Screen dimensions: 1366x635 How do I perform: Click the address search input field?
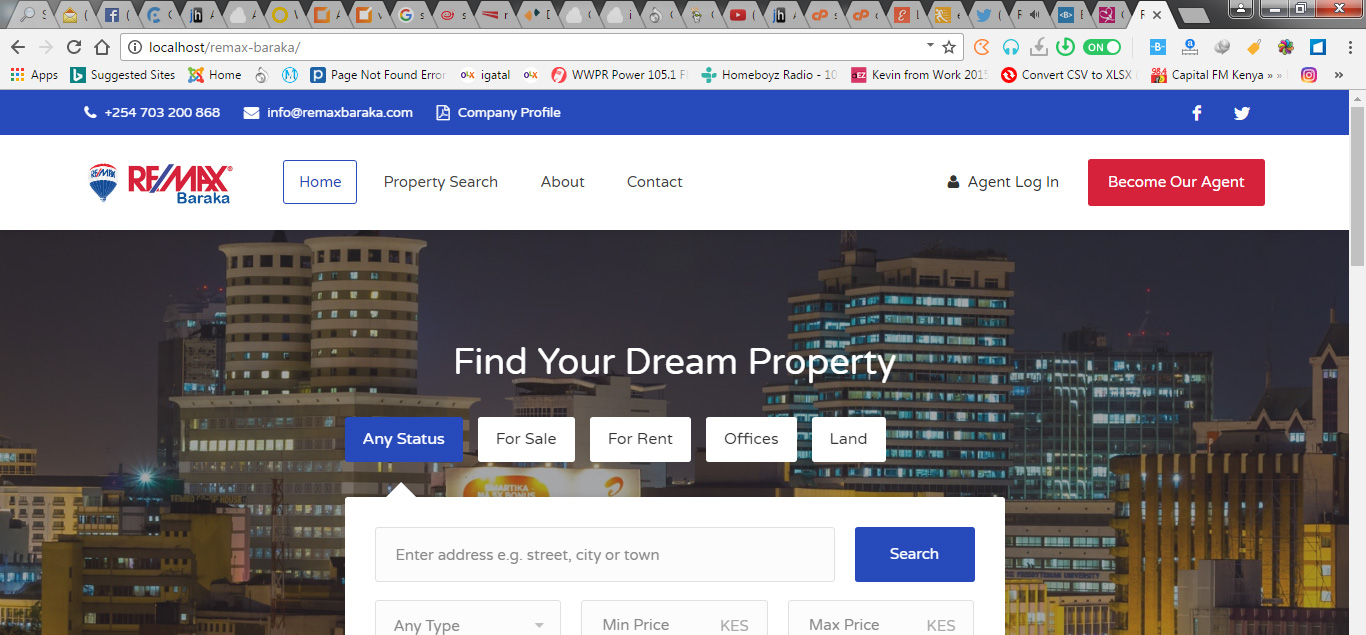click(x=604, y=555)
